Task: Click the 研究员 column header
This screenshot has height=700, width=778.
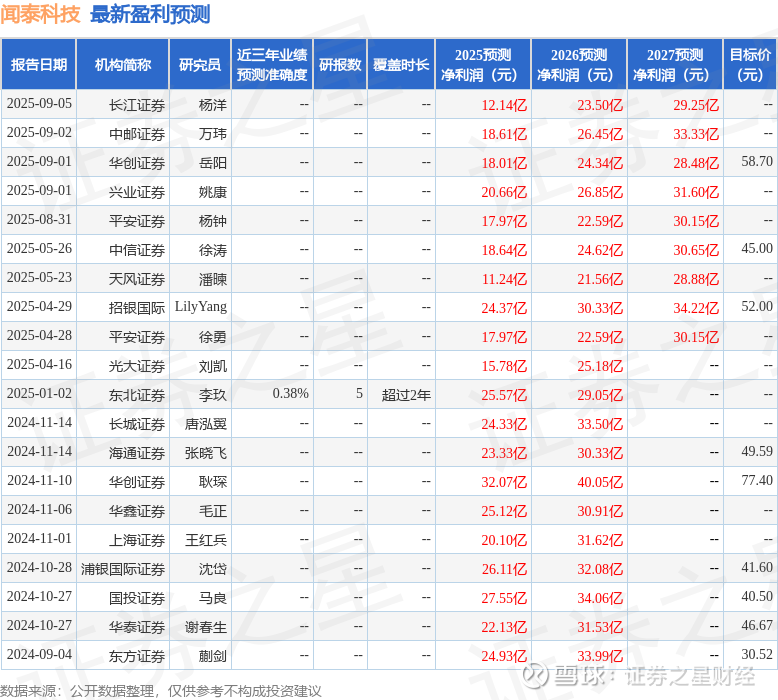Action: pyautogui.click(x=200, y=64)
